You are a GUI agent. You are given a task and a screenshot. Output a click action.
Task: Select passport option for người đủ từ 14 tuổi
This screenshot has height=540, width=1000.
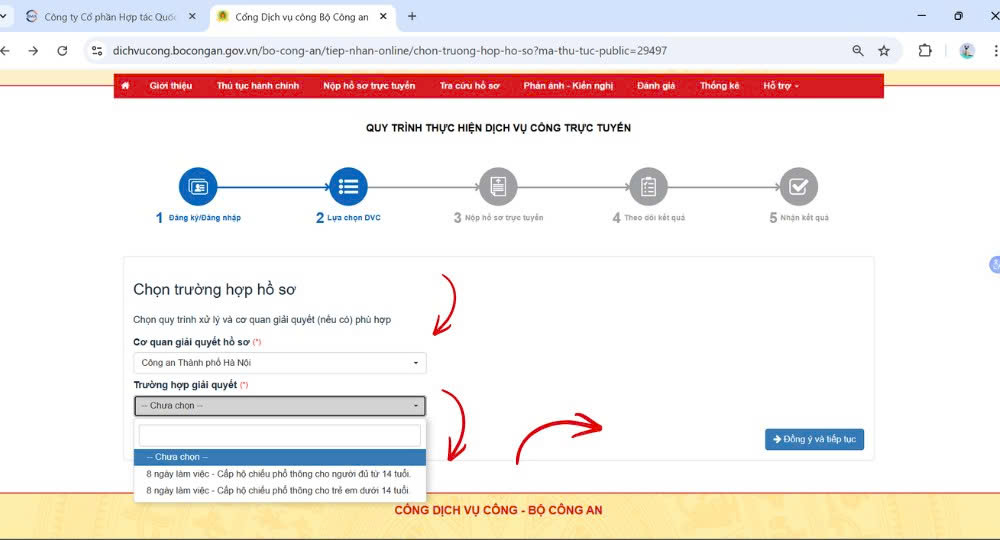(278, 474)
